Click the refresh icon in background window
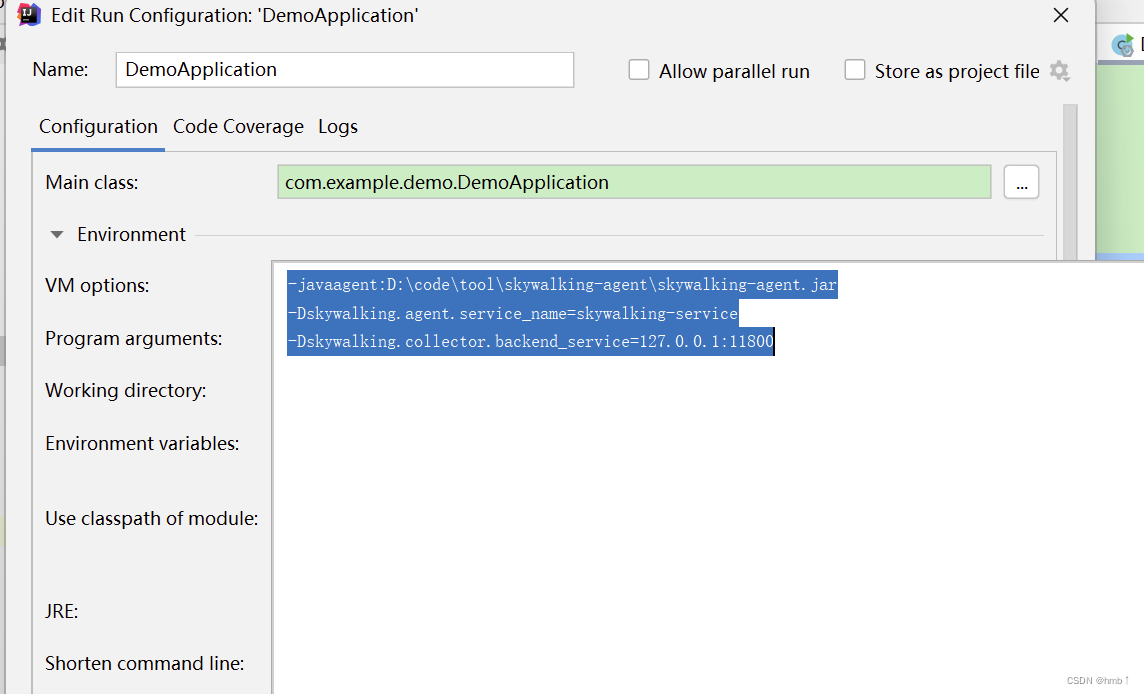The height and width of the screenshot is (694, 1144). 1123,46
